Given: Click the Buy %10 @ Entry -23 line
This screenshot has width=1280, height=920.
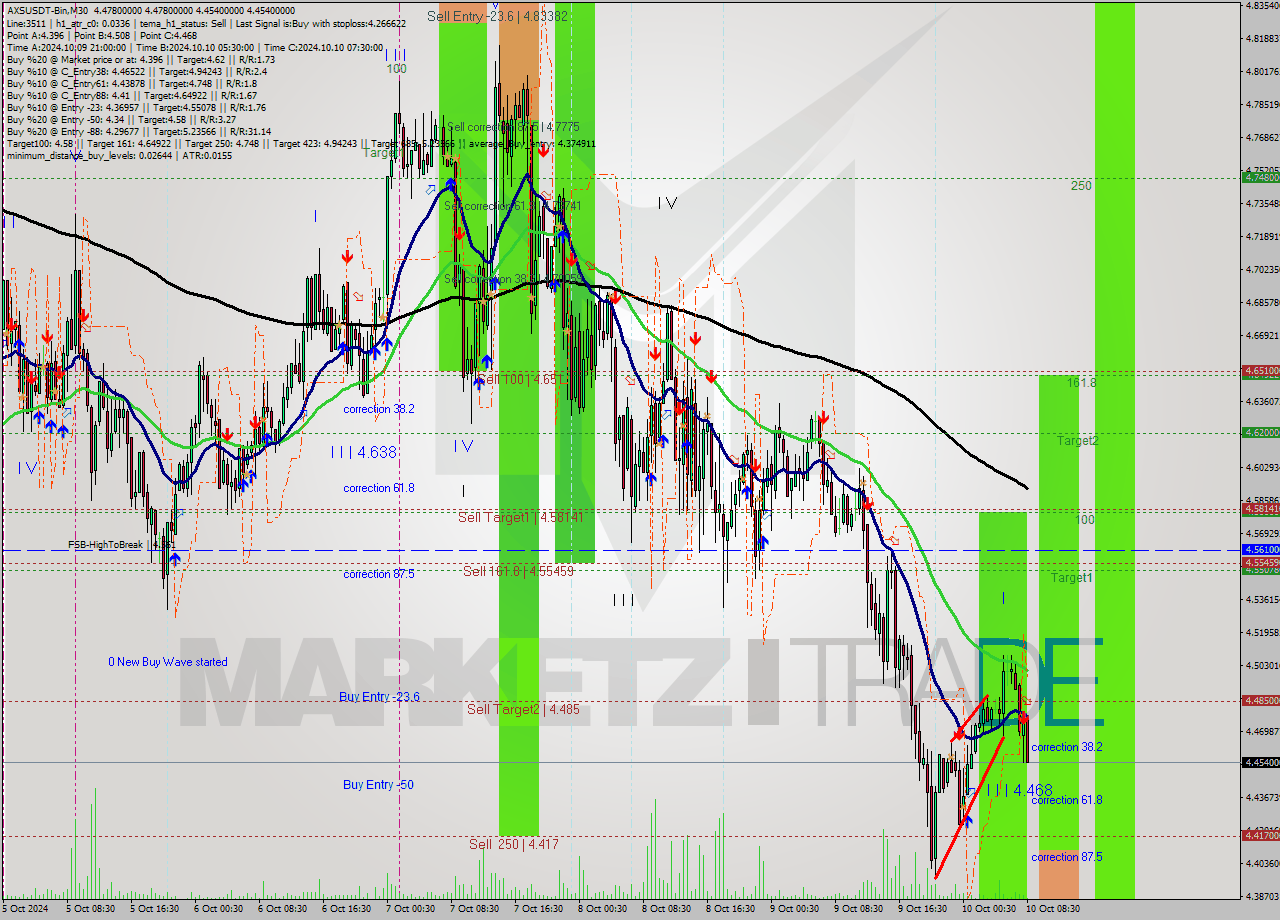Looking at the screenshot, I should [135, 108].
